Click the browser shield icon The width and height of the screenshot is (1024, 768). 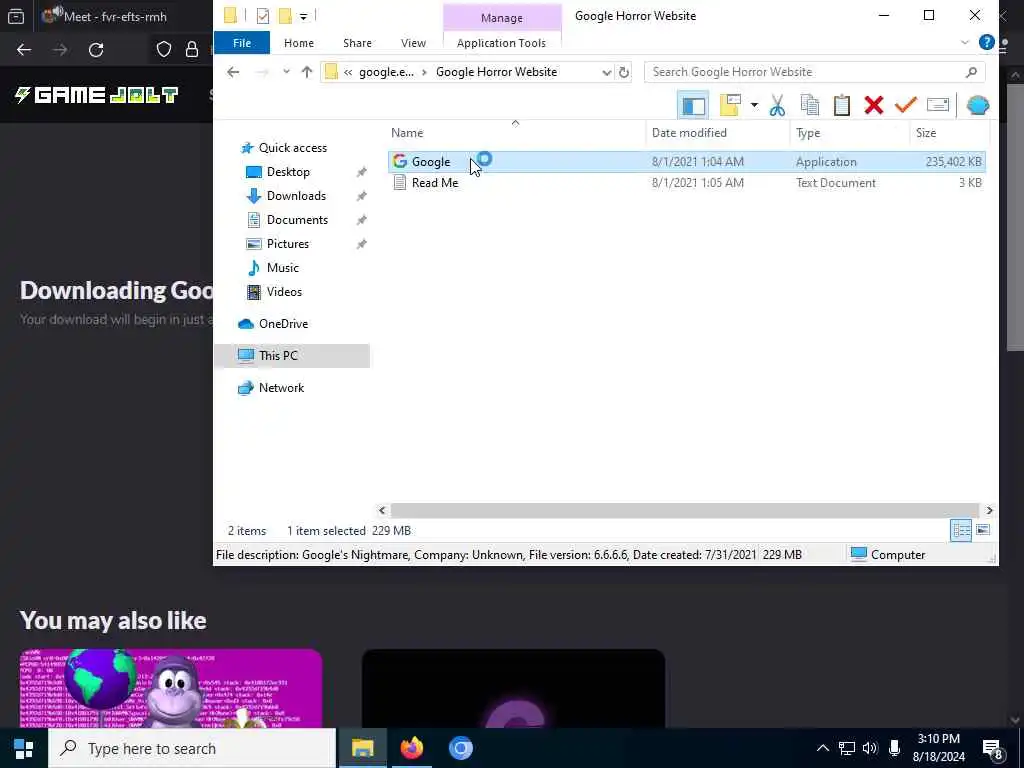(x=163, y=50)
